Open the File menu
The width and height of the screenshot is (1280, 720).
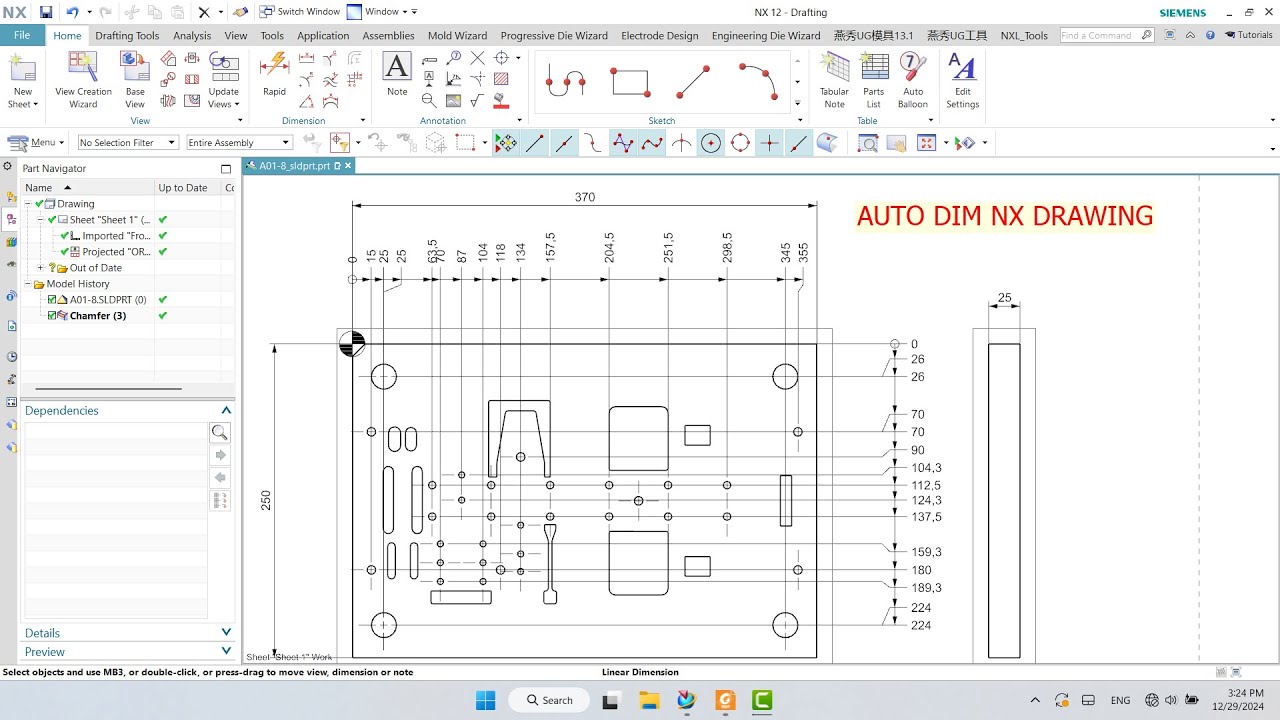(22, 35)
